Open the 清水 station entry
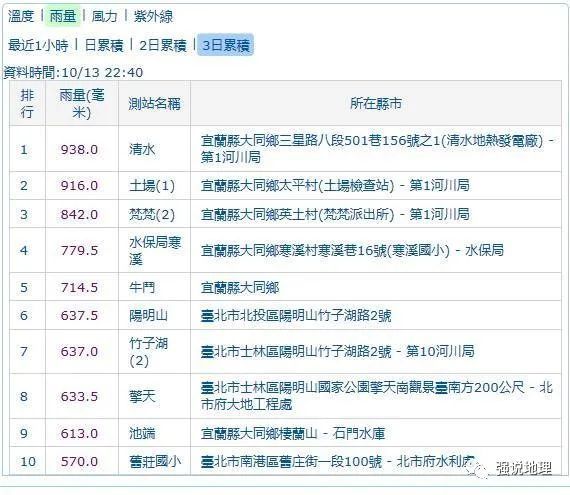 [x=142, y=149]
